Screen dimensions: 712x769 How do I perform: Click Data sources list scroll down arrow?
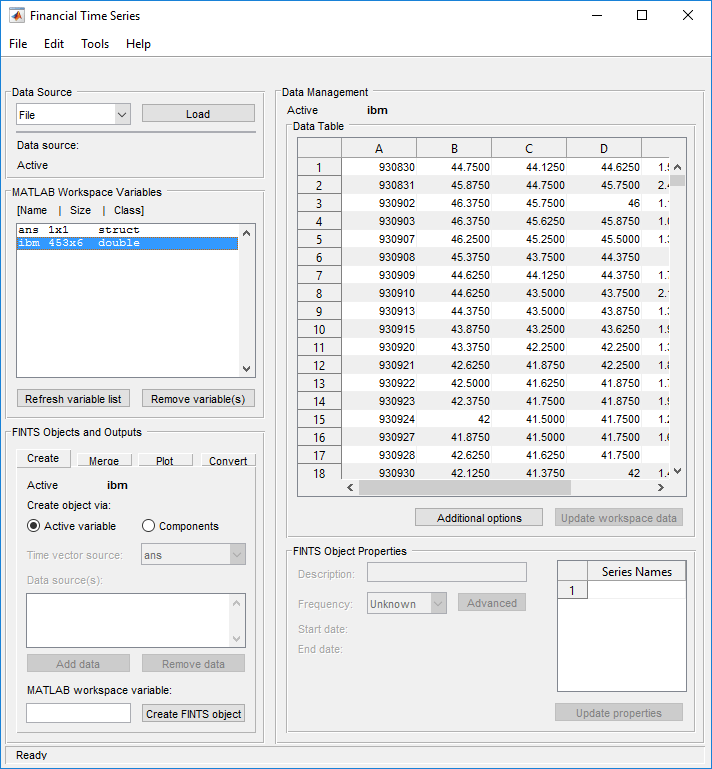click(x=237, y=639)
